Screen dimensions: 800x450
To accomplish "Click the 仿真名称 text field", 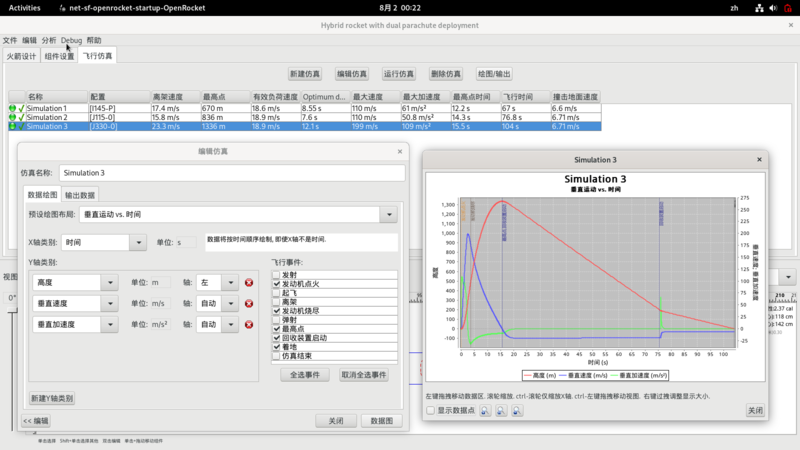I will coord(230,173).
